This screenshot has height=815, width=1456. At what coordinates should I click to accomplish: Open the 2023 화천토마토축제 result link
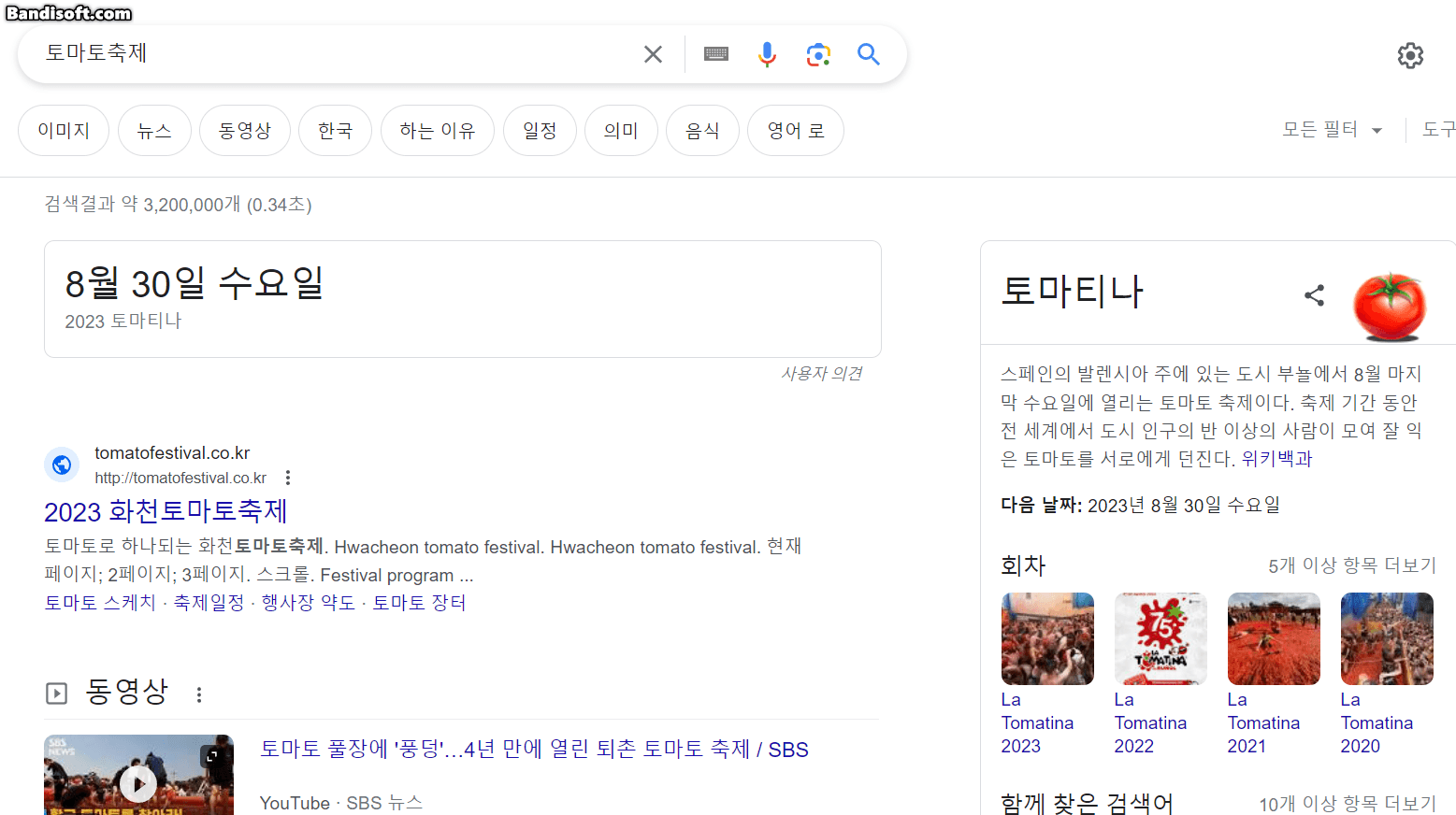166,511
